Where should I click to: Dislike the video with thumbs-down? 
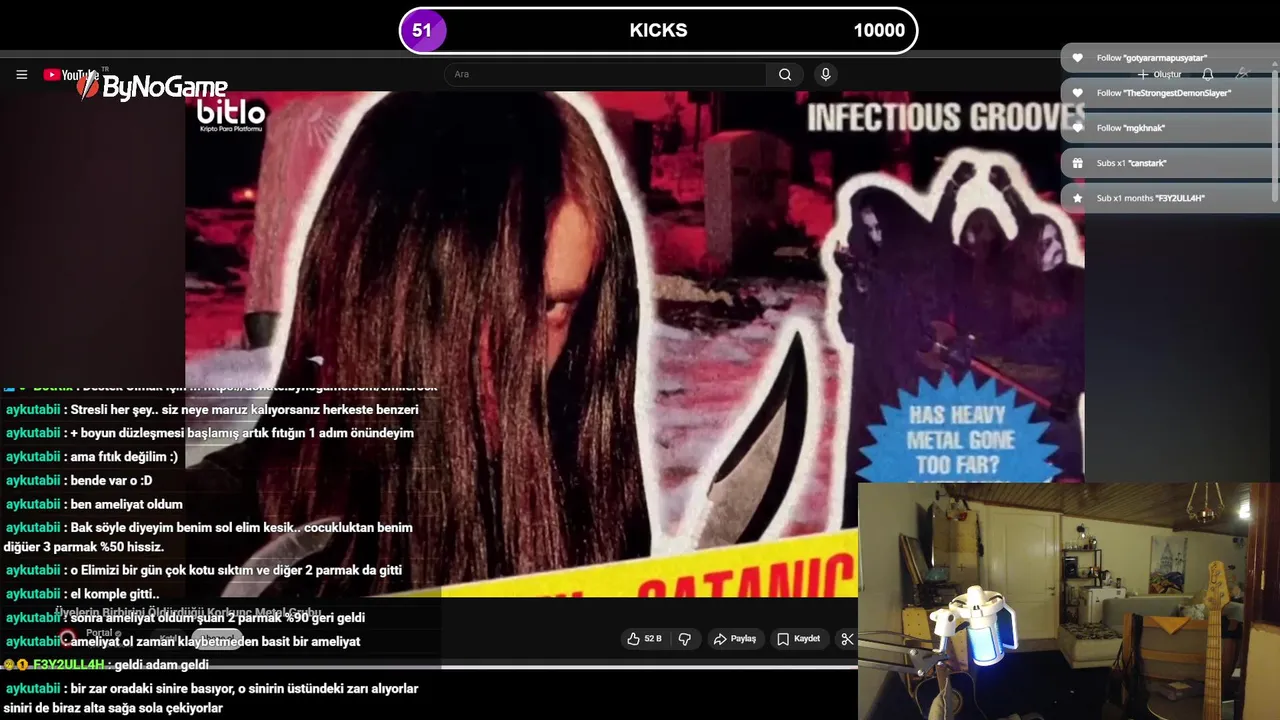tap(685, 639)
